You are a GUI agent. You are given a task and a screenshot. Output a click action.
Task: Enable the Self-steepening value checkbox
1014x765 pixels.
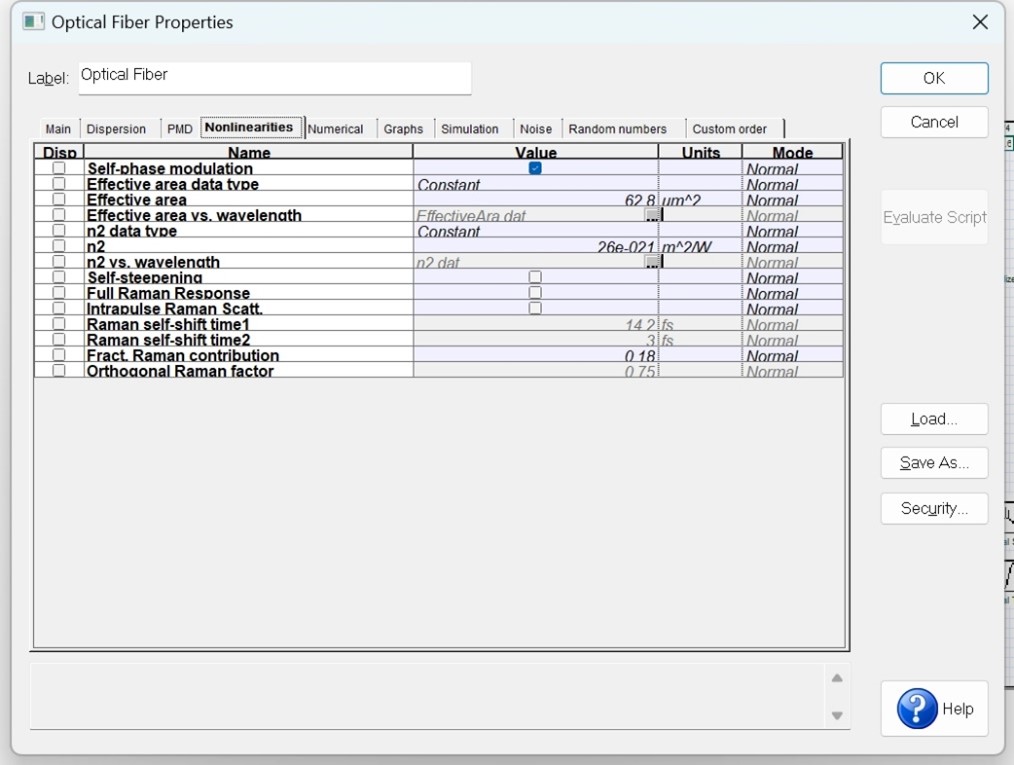[535, 277]
